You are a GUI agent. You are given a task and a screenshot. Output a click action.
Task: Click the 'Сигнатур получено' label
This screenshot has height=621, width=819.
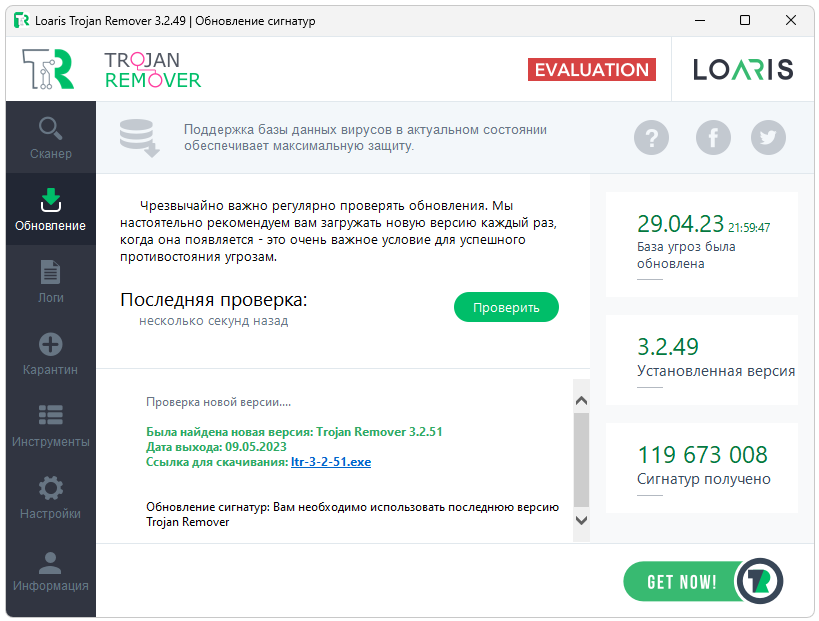[x=704, y=479]
